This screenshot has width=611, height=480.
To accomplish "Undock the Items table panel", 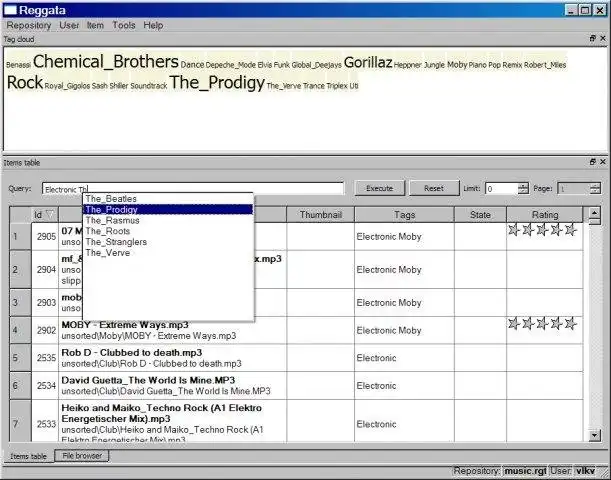I will 593,161.
